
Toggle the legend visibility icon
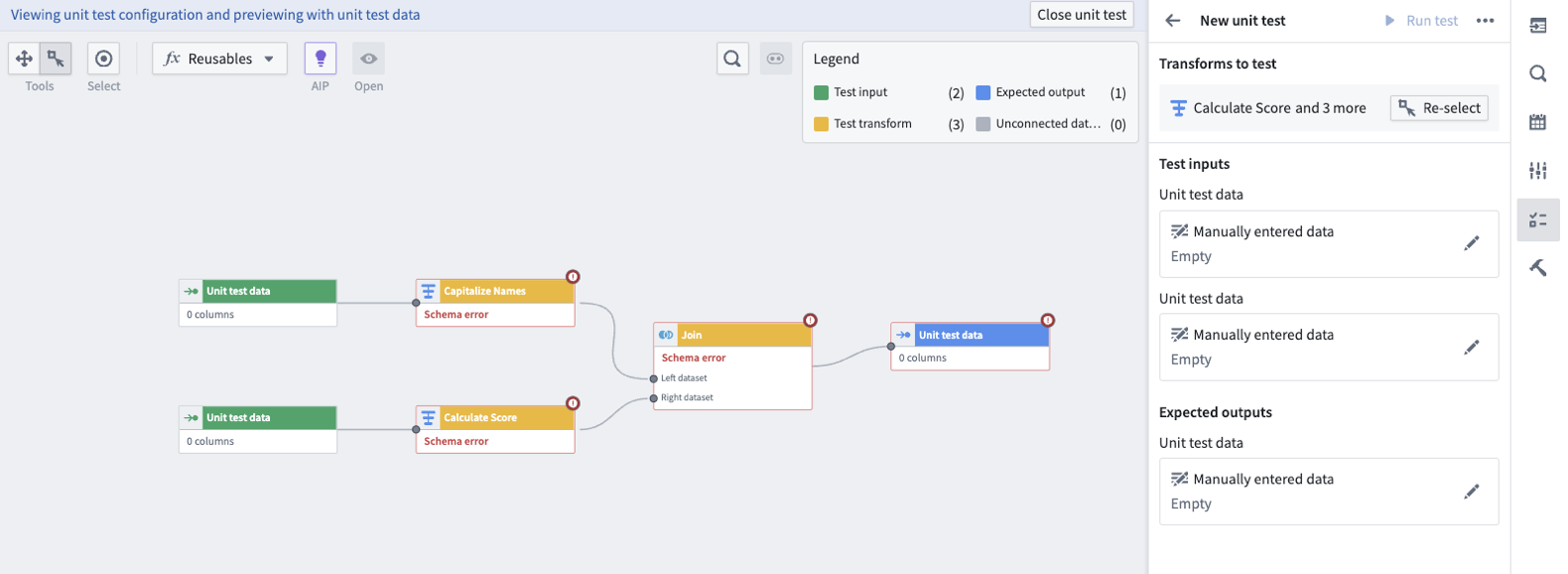(776, 59)
